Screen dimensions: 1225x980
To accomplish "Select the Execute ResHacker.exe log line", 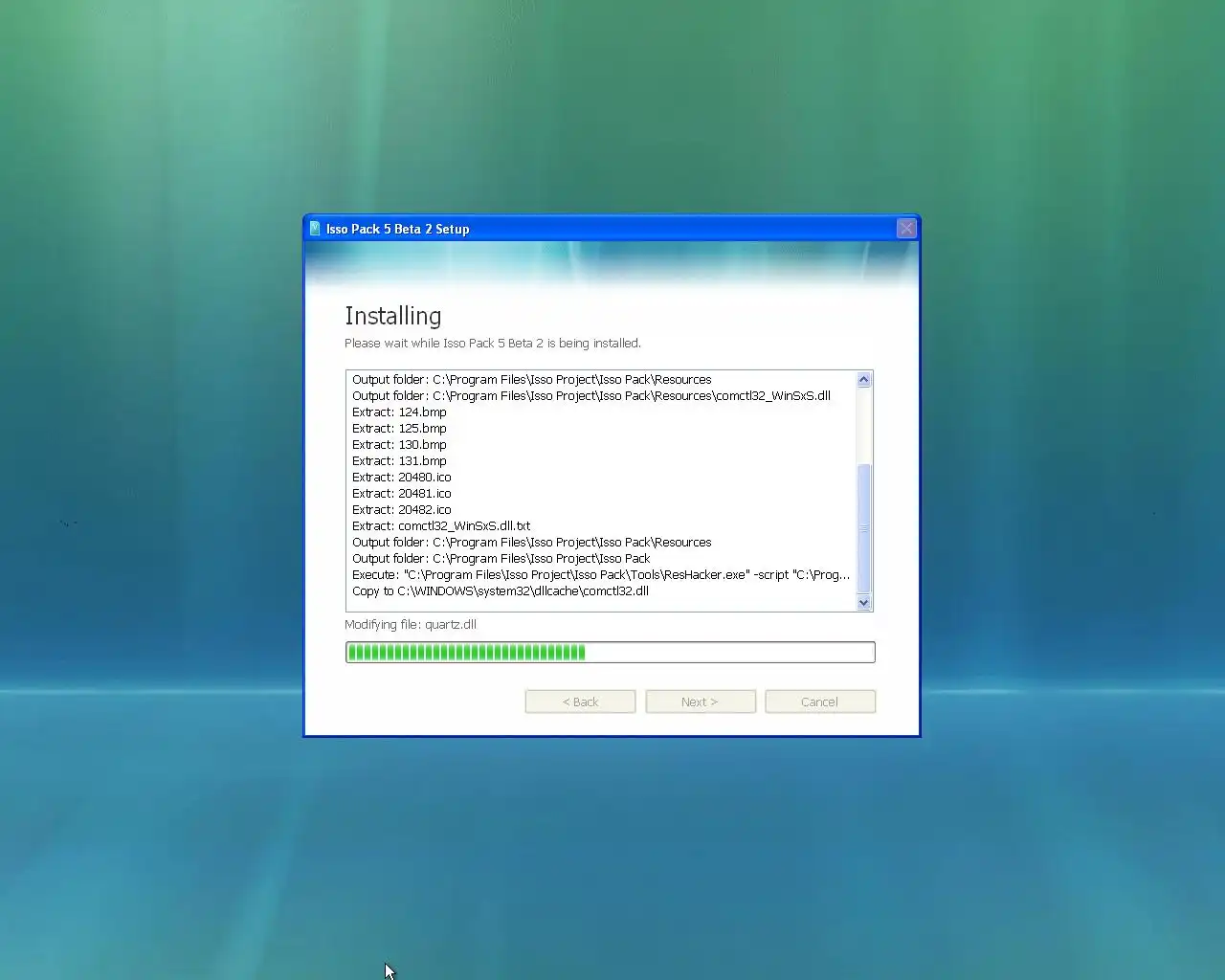I will (x=601, y=575).
